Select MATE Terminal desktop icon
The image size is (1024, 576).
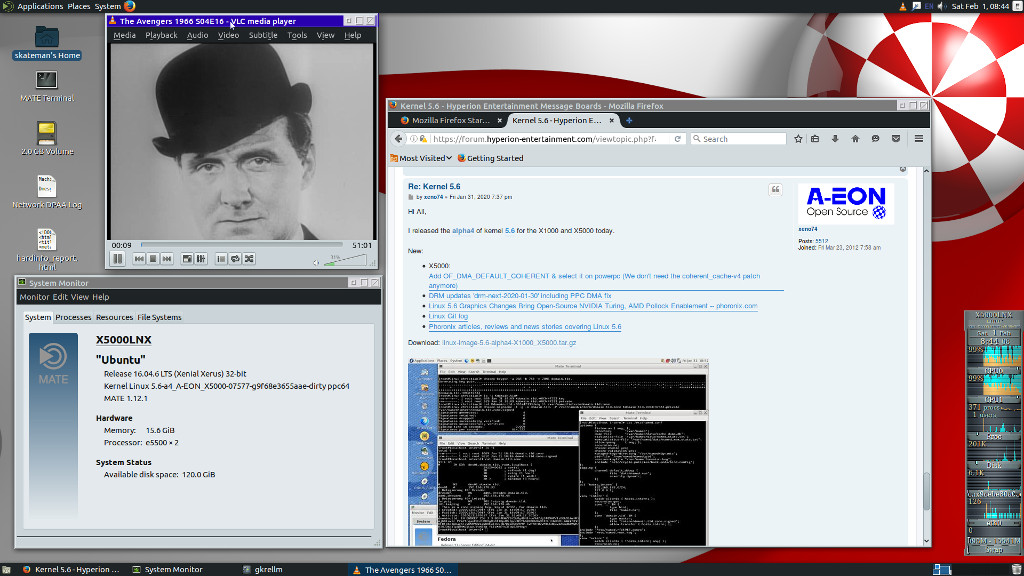[46, 86]
